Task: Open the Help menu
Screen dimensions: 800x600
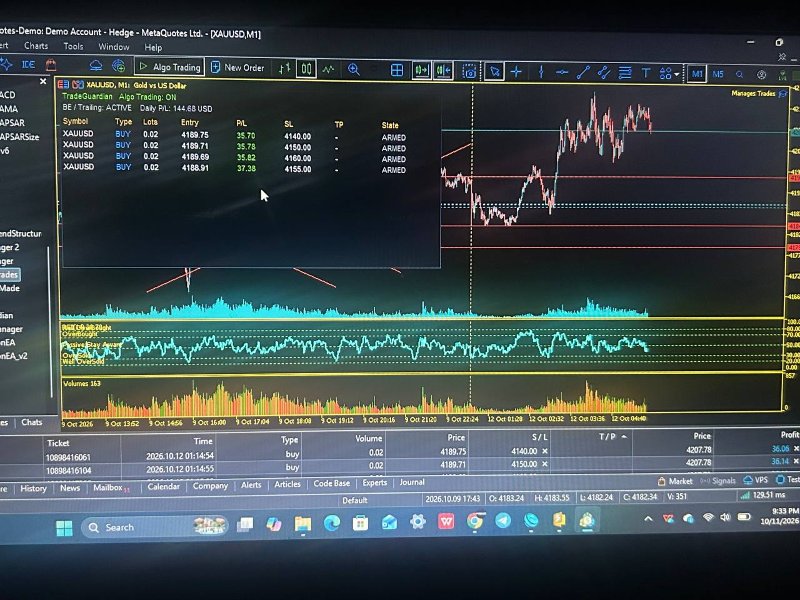Action: click(153, 47)
